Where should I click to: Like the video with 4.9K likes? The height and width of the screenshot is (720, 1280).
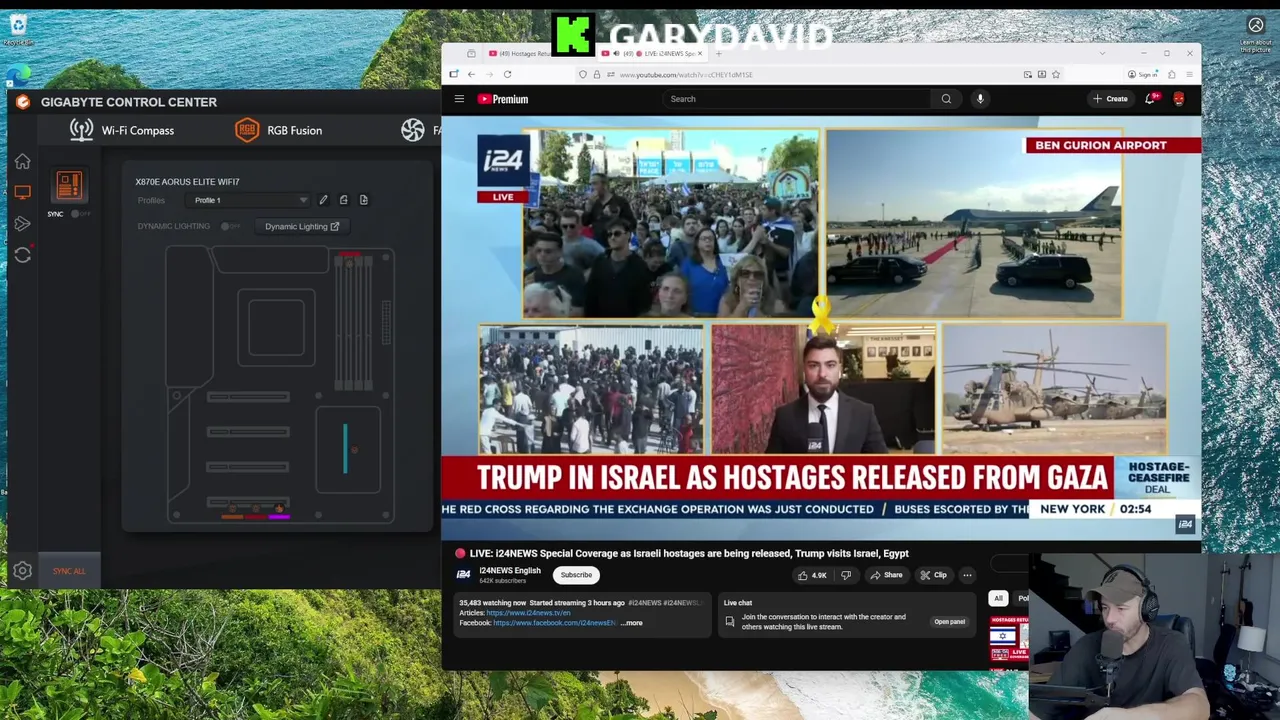pos(811,575)
